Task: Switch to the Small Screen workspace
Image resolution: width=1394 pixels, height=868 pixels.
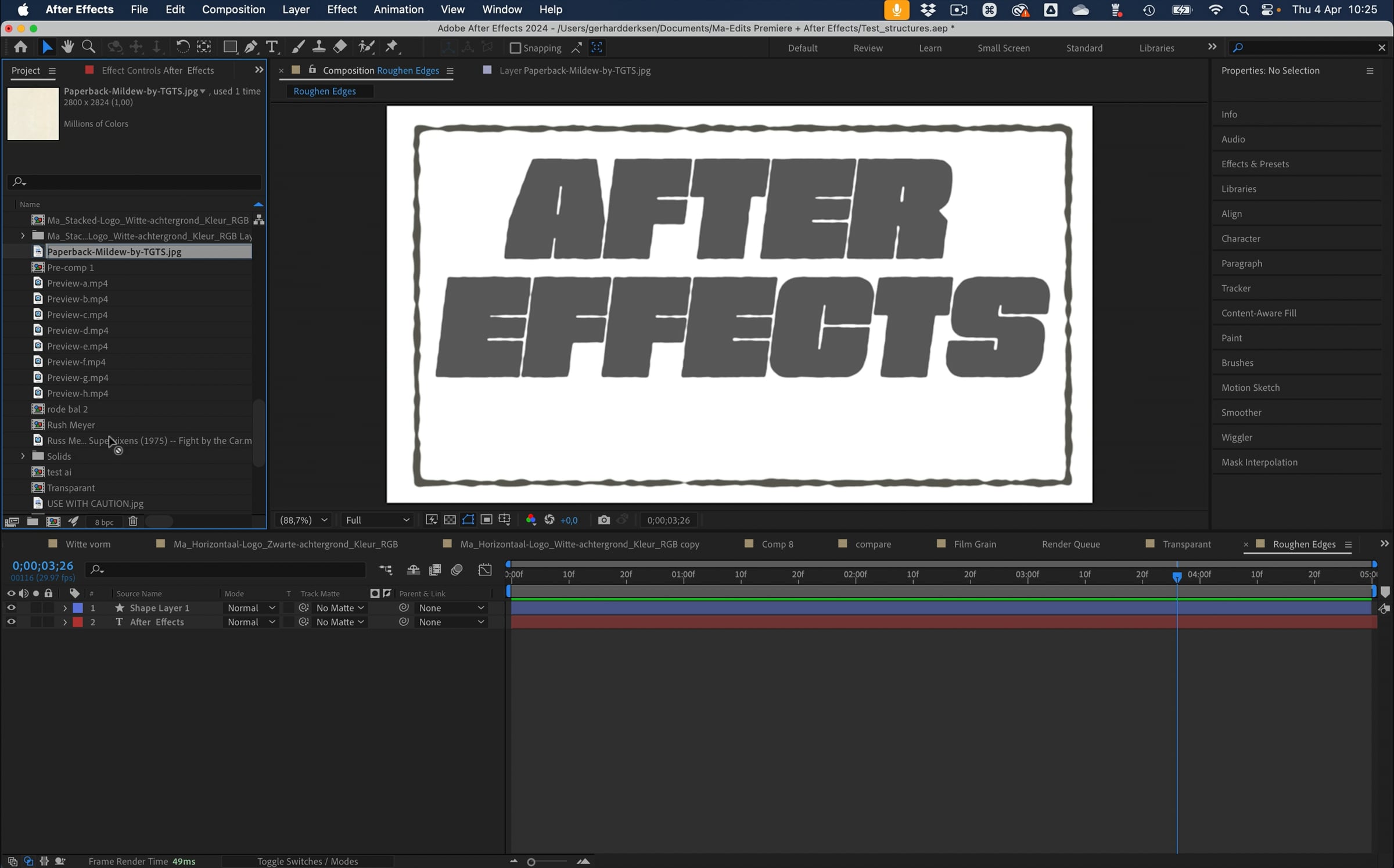Action: pos(1003,48)
